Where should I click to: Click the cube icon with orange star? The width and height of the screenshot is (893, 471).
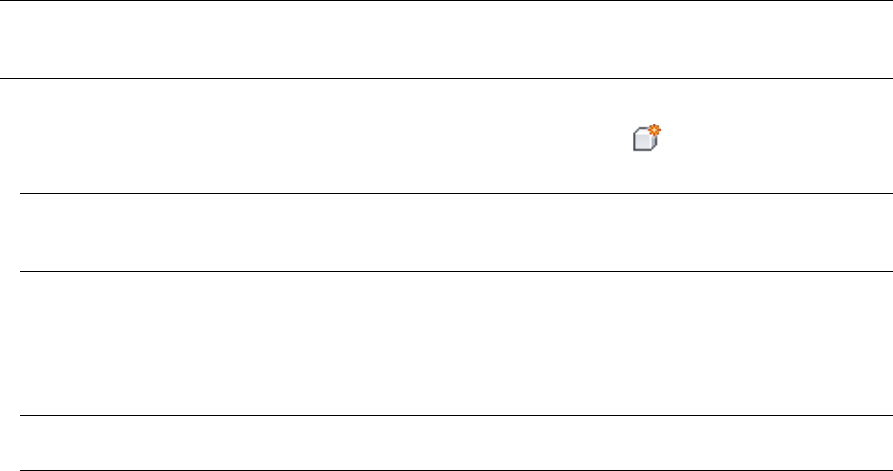(647, 138)
